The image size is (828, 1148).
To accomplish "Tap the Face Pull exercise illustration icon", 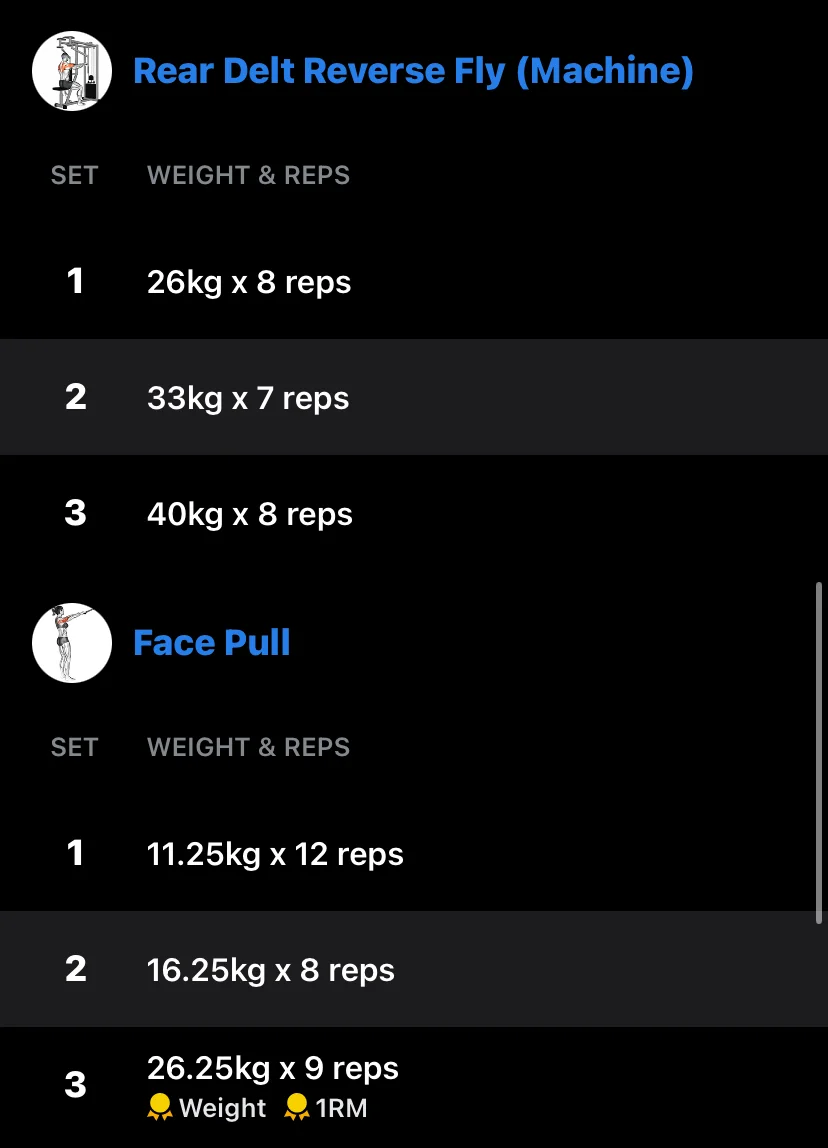I will (72, 643).
